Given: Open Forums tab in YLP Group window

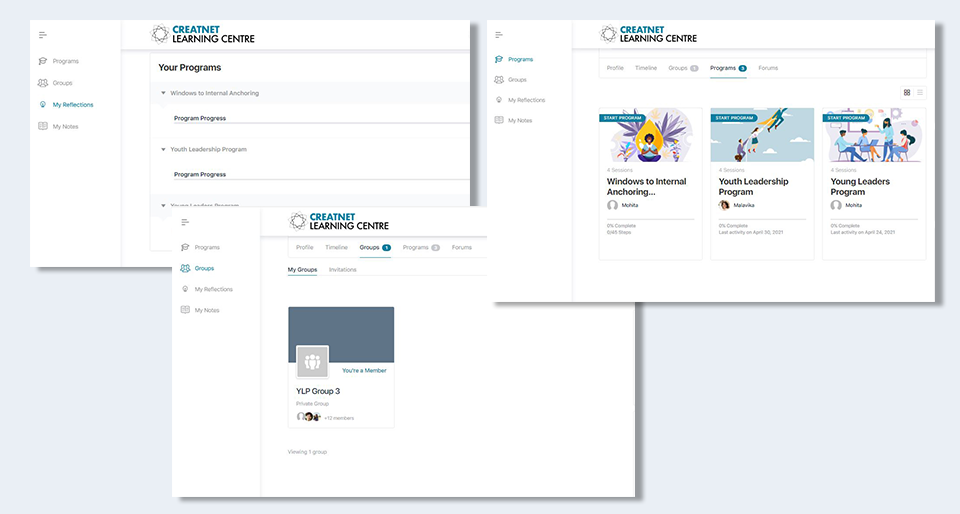Looking at the screenshot, I should pos(462,247).
